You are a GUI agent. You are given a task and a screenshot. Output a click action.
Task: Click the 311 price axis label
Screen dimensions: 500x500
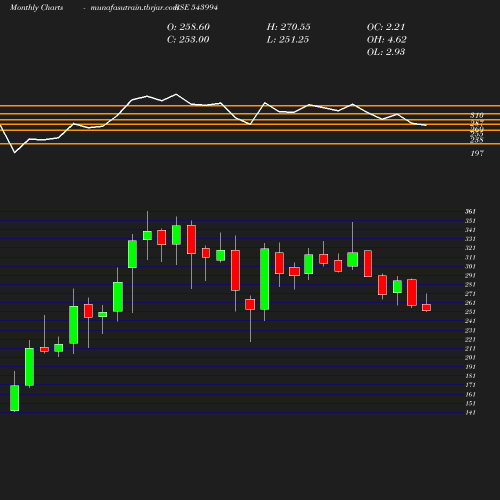[x=470, y=257]
